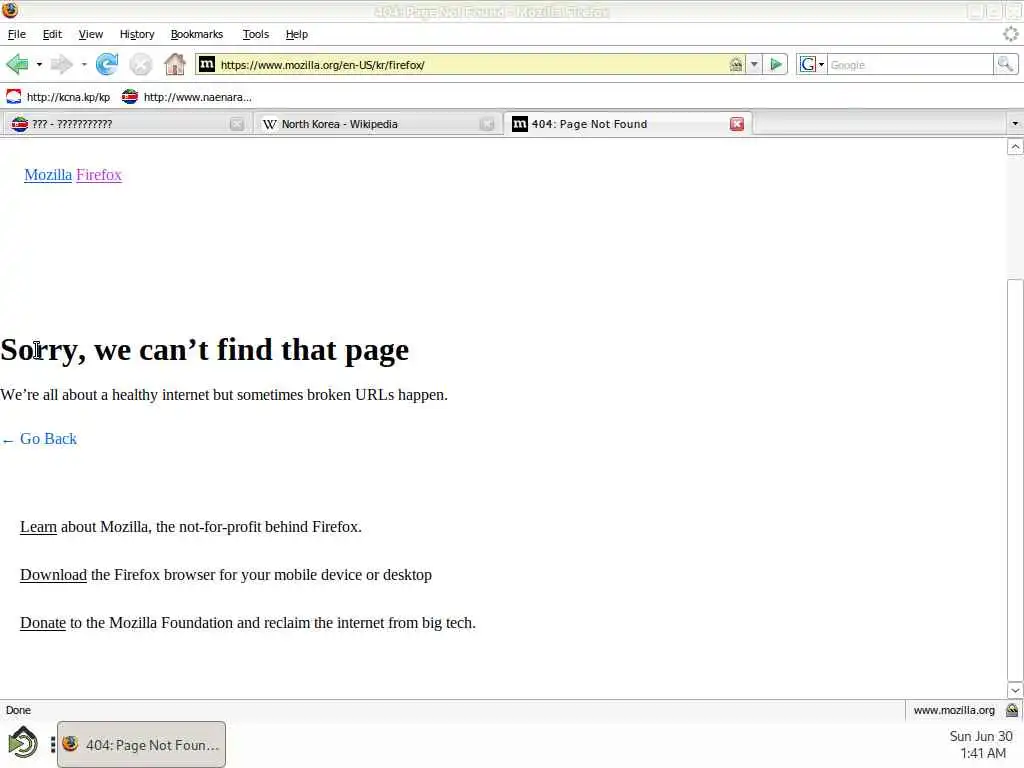Click the activity throbber icon

pyautogui.click(x=1010, y=34)
